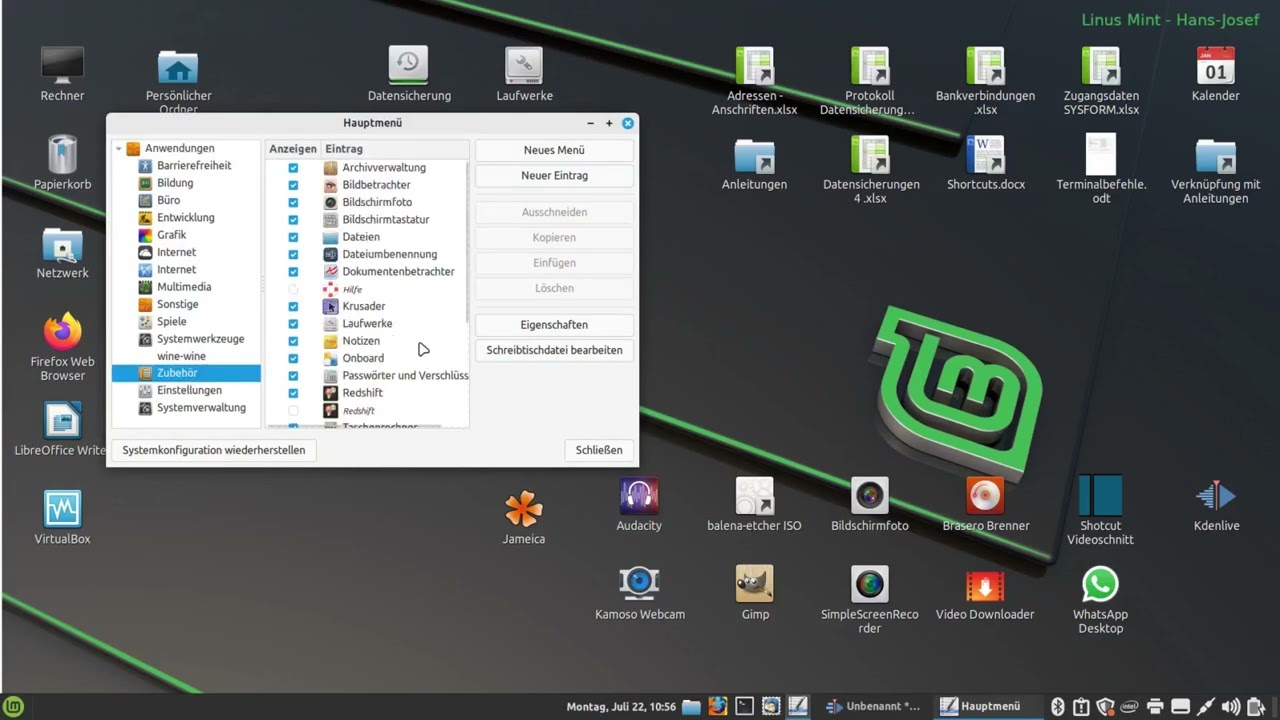Select the Kalender desktop icon

point(1215,74)
